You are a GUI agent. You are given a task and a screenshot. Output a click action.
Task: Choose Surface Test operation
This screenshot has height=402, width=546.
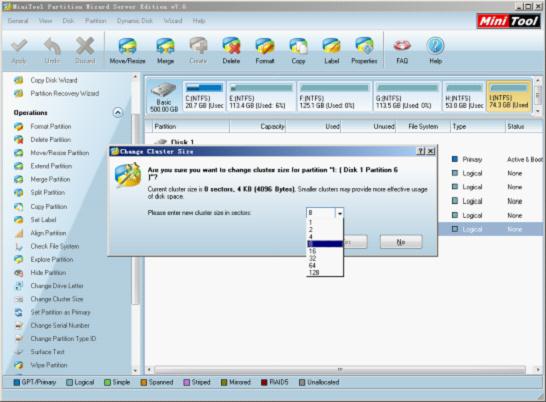click(x=47, y=352)
